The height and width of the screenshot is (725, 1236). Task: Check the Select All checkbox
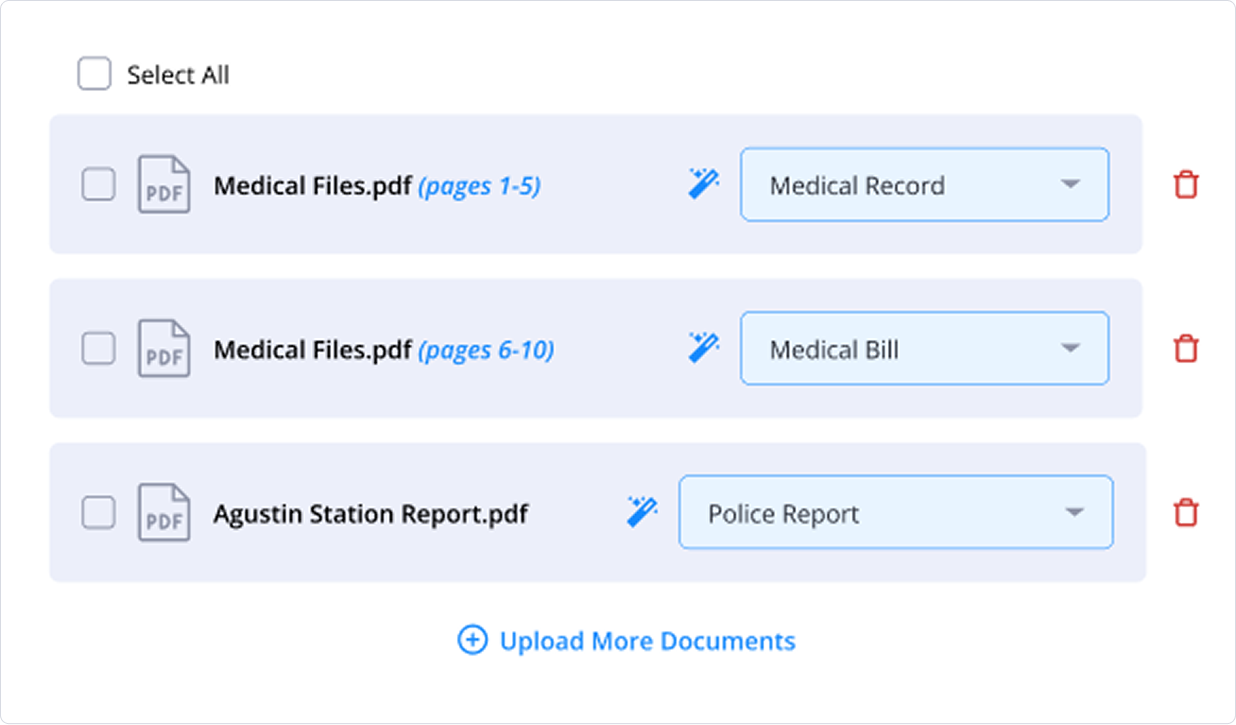pyautogui.click(x=94, y=74)
